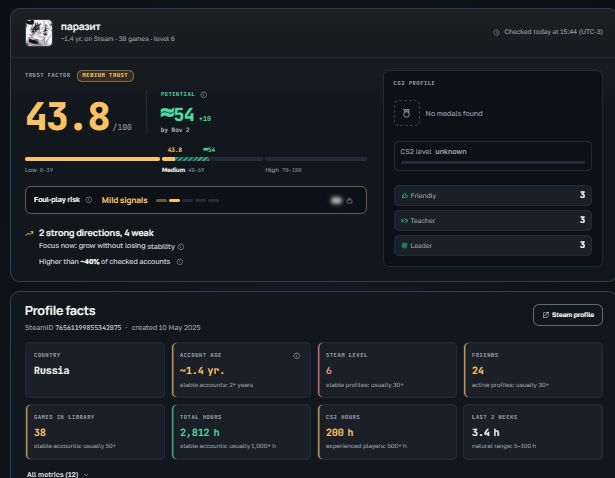Click the паразит profile avatar
This screenshot has height=478, width=615.
coord(39,33)
